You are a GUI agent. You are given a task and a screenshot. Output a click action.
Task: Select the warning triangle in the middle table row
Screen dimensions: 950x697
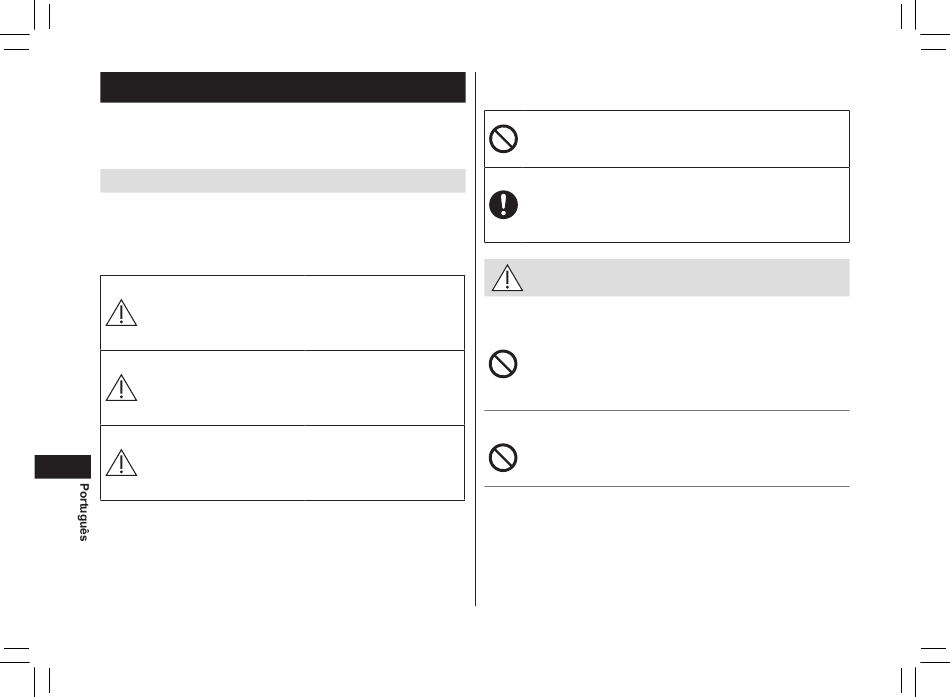coord(121,388)
